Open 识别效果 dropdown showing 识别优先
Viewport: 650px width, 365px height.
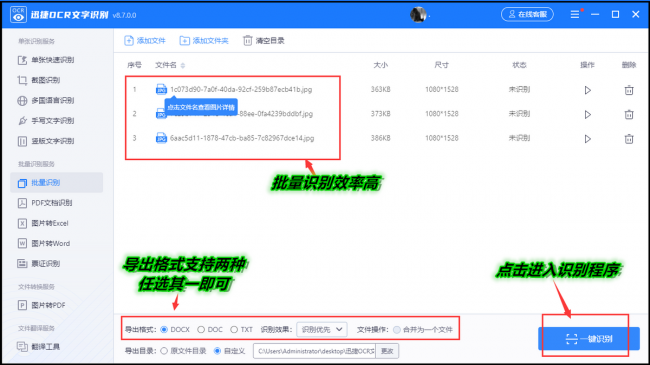322,330
